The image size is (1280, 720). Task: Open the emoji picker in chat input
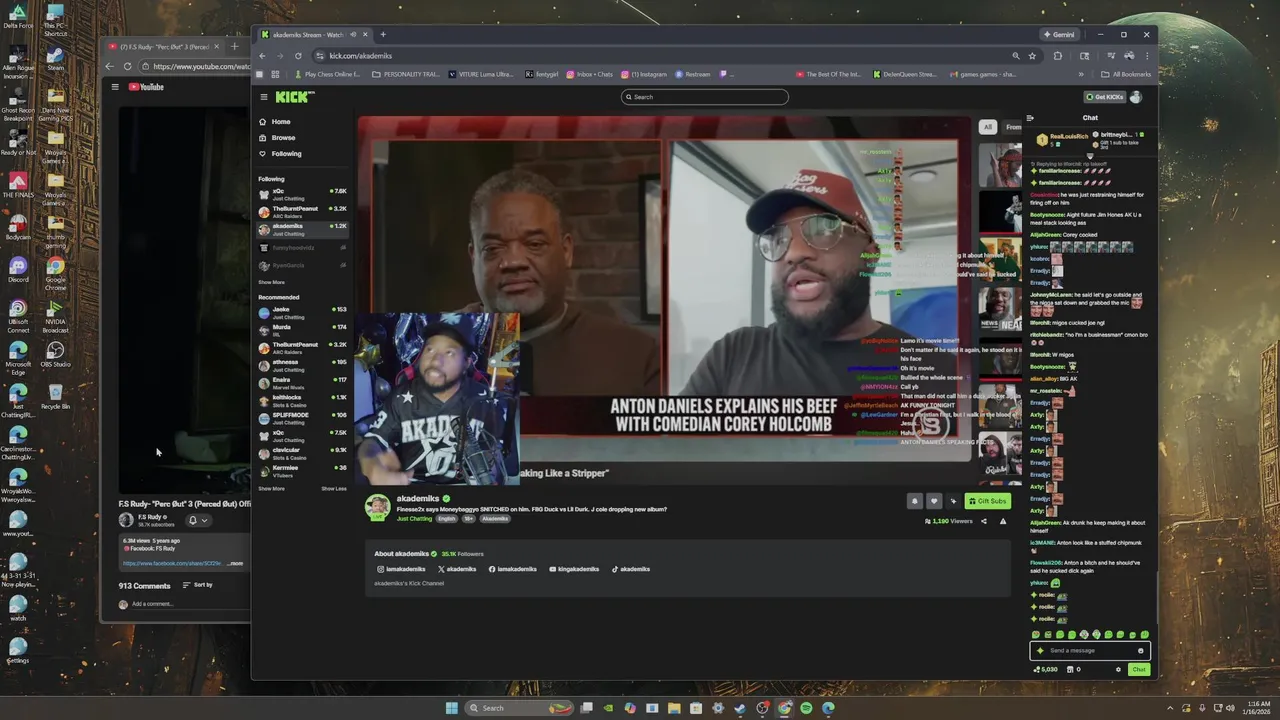pyautogui.click(x=1141, y=651)
